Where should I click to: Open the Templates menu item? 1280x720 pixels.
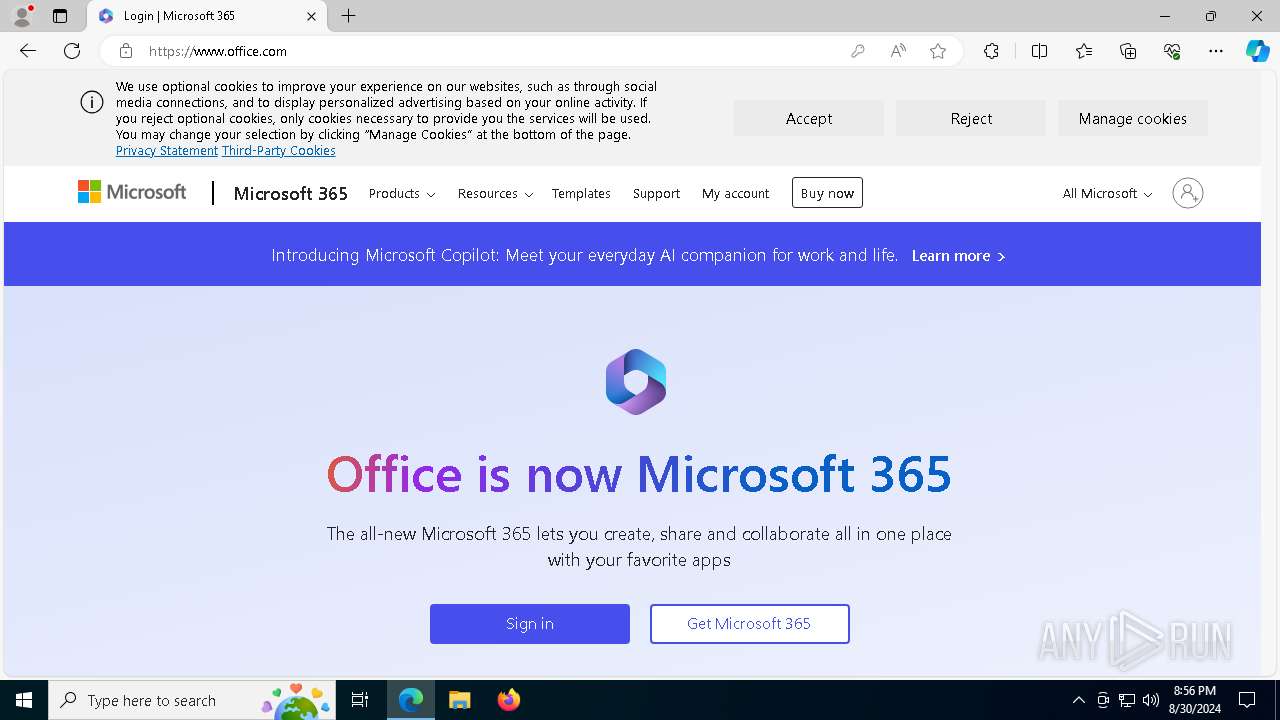[x=581, y=193]
